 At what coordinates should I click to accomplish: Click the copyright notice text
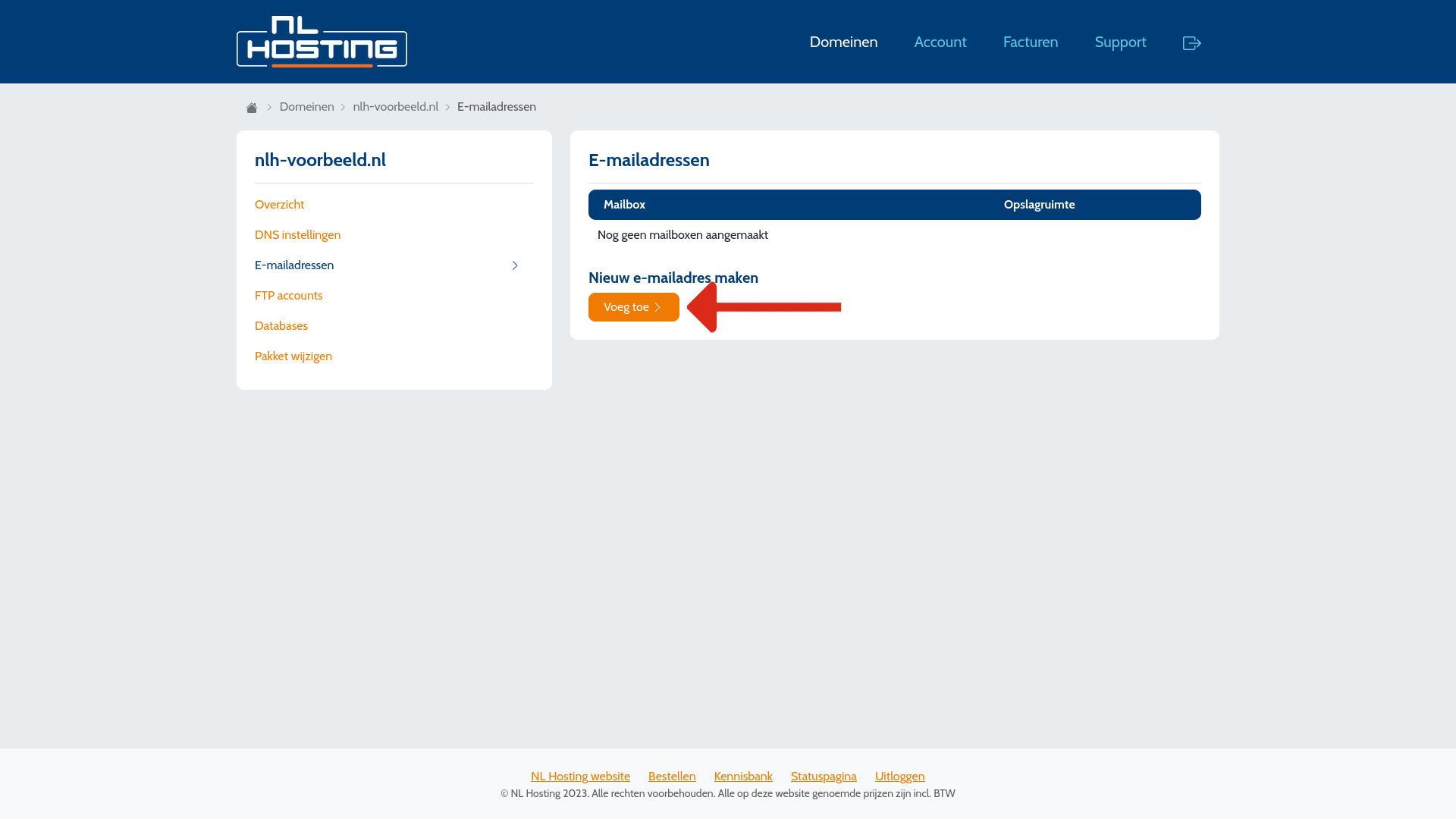(x=728, y=793)
